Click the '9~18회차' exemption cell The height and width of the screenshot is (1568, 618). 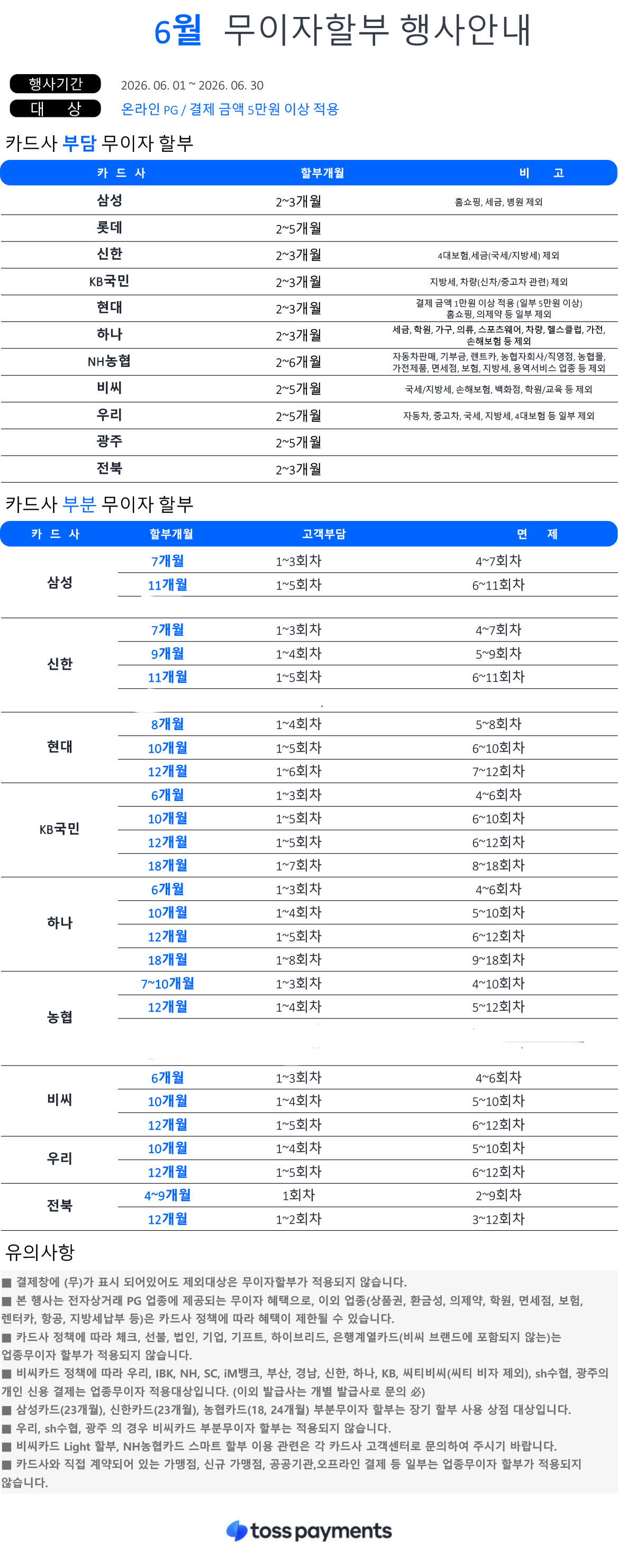coord(499,960)
